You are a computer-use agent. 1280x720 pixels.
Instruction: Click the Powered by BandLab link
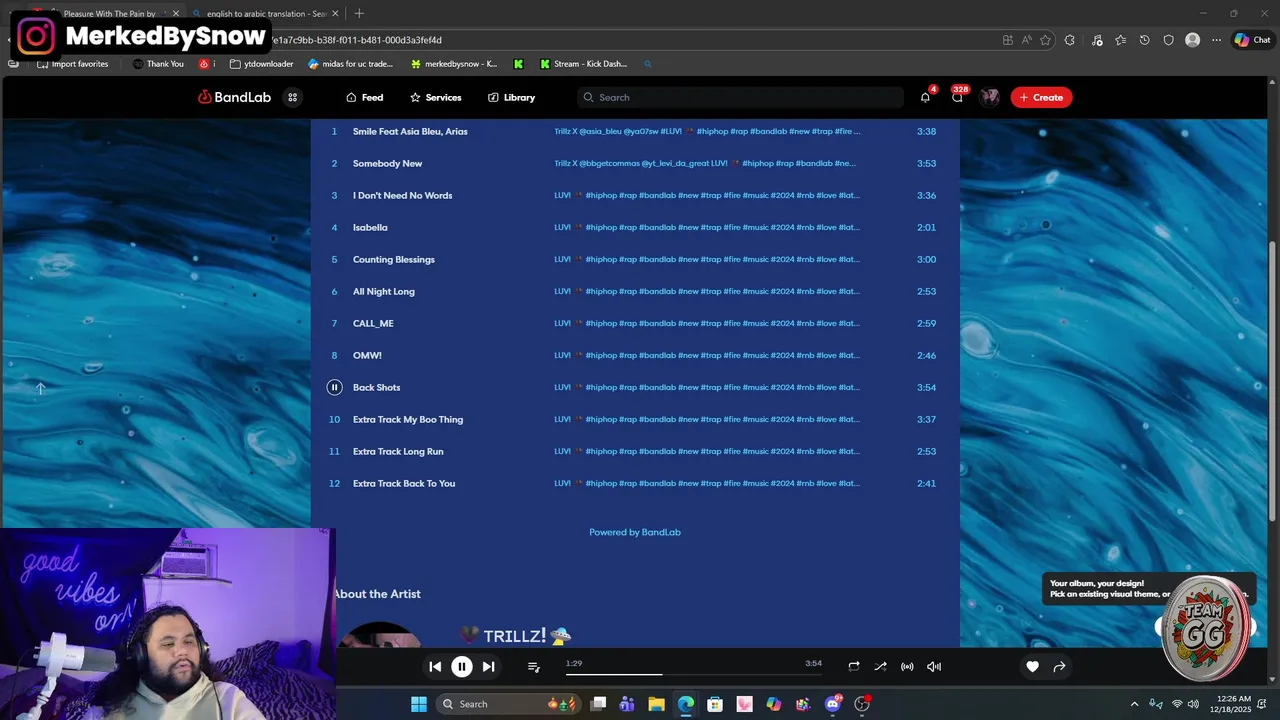coord(635,532)
